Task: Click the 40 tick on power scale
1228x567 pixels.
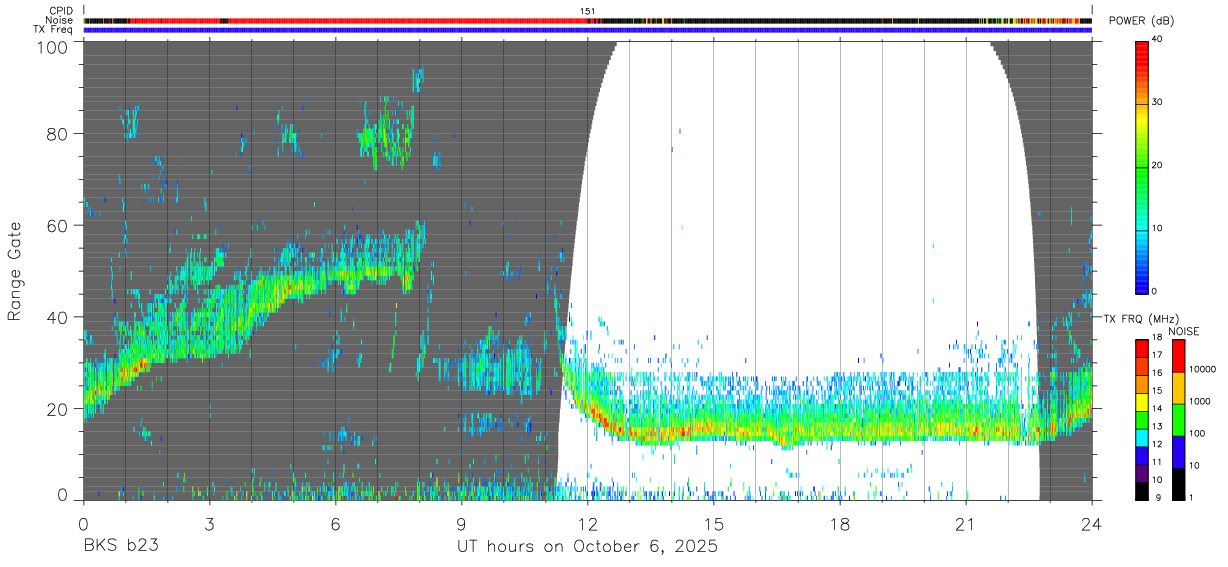Action: (1159, 40)
